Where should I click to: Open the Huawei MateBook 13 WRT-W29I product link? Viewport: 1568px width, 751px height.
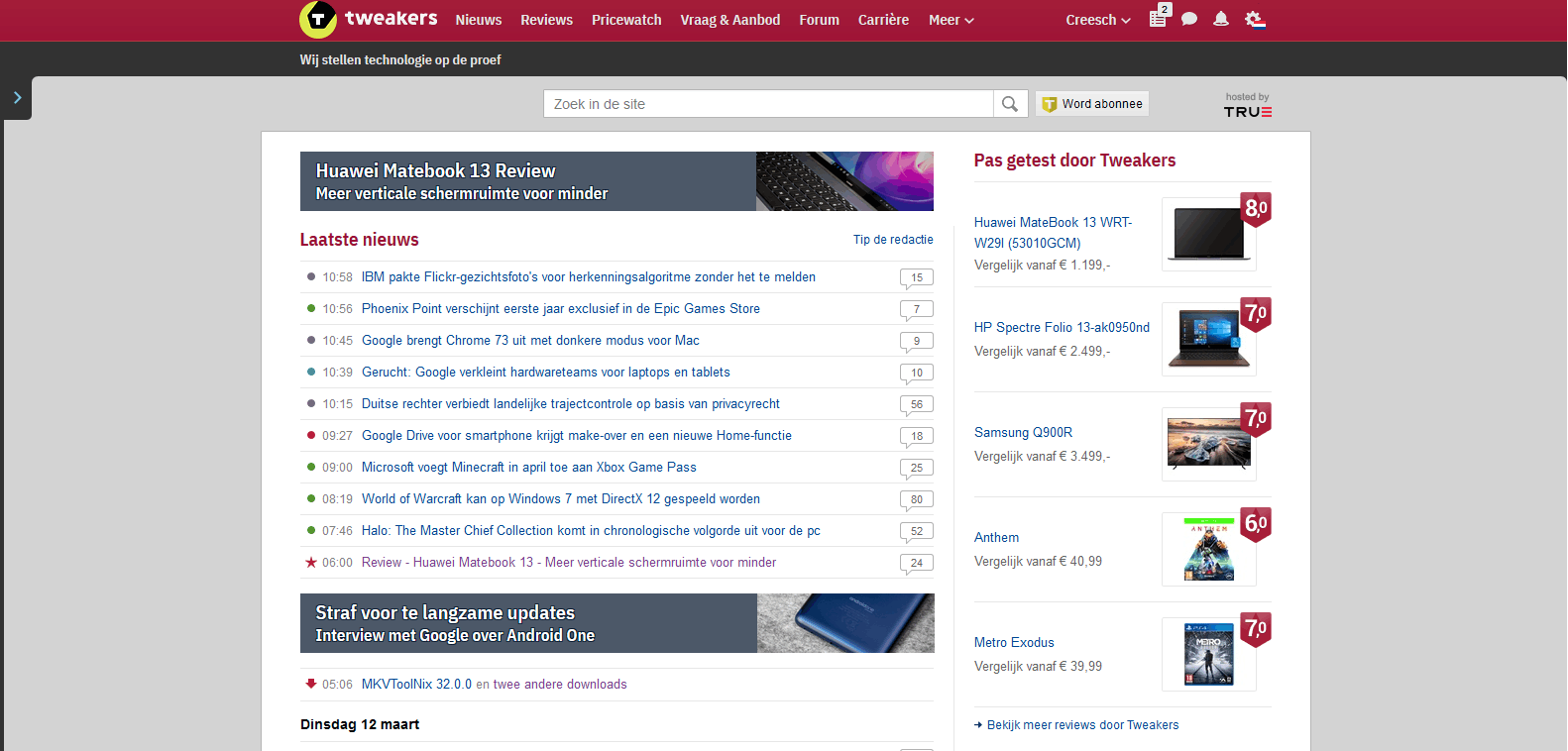pos(1053,233)
